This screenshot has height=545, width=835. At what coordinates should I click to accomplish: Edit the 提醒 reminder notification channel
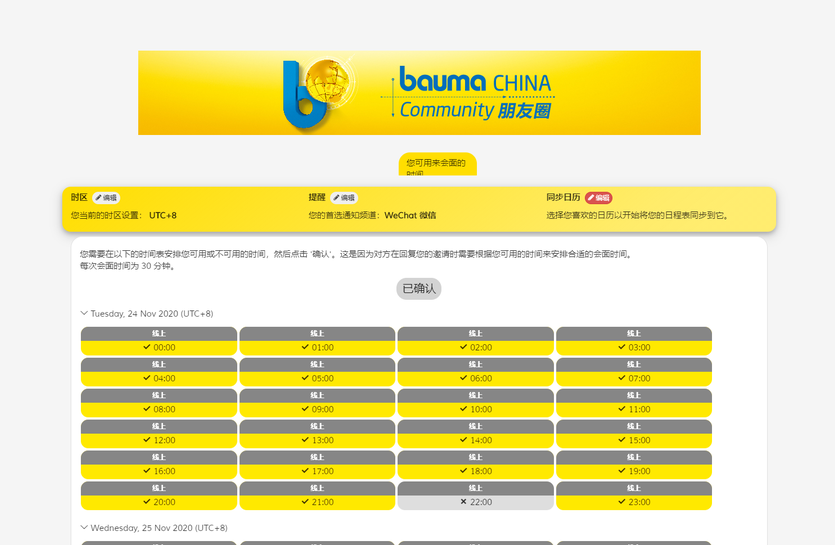click(x=344, y=198)
